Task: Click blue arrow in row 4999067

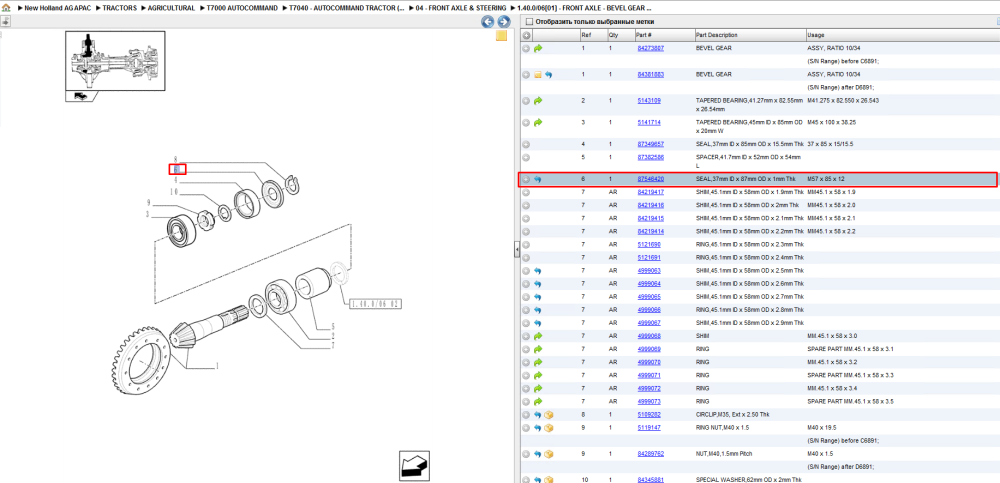Action: pos(538,323)
